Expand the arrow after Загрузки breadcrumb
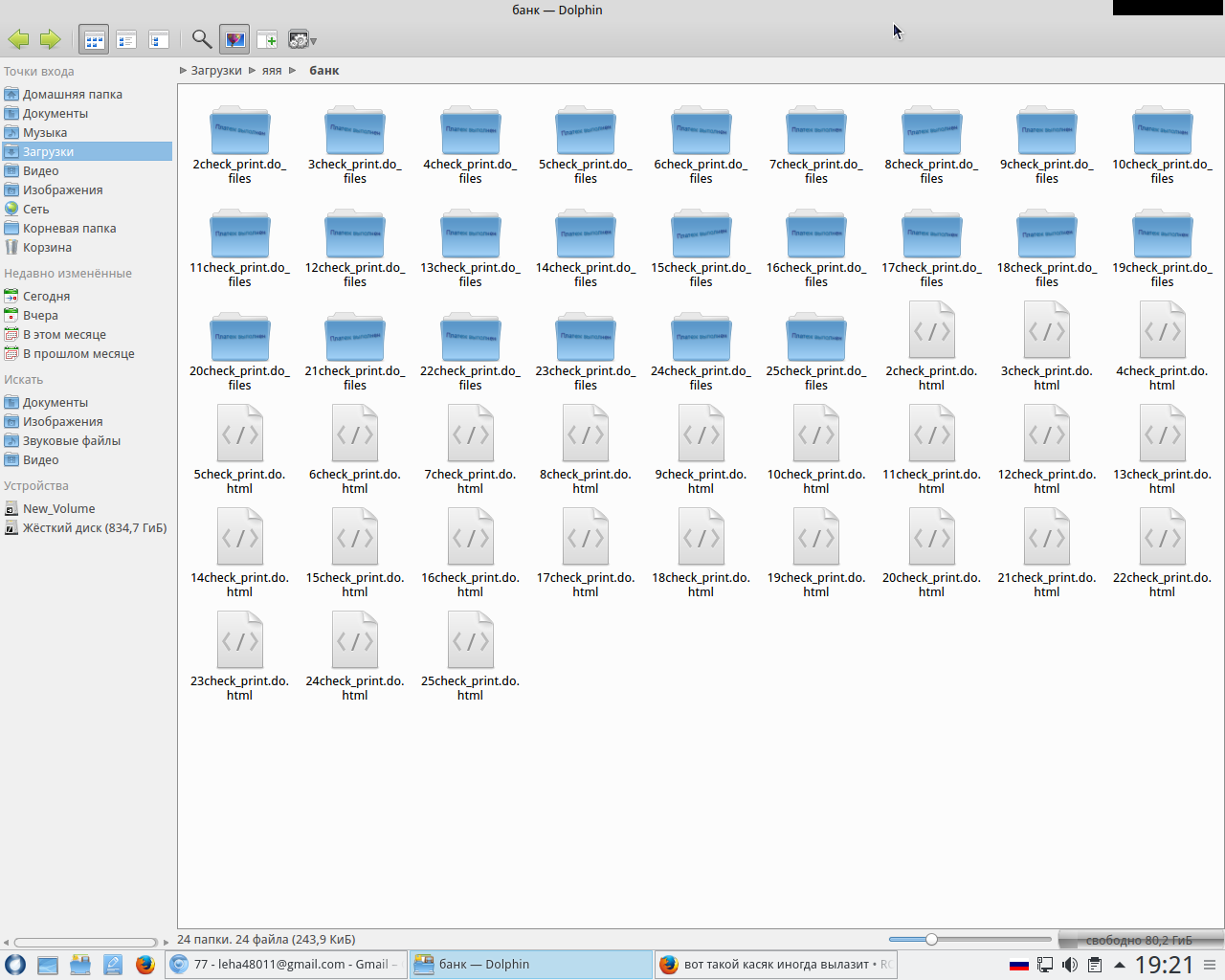Viewport: 1225px width, 980px height. click(253, 71)
